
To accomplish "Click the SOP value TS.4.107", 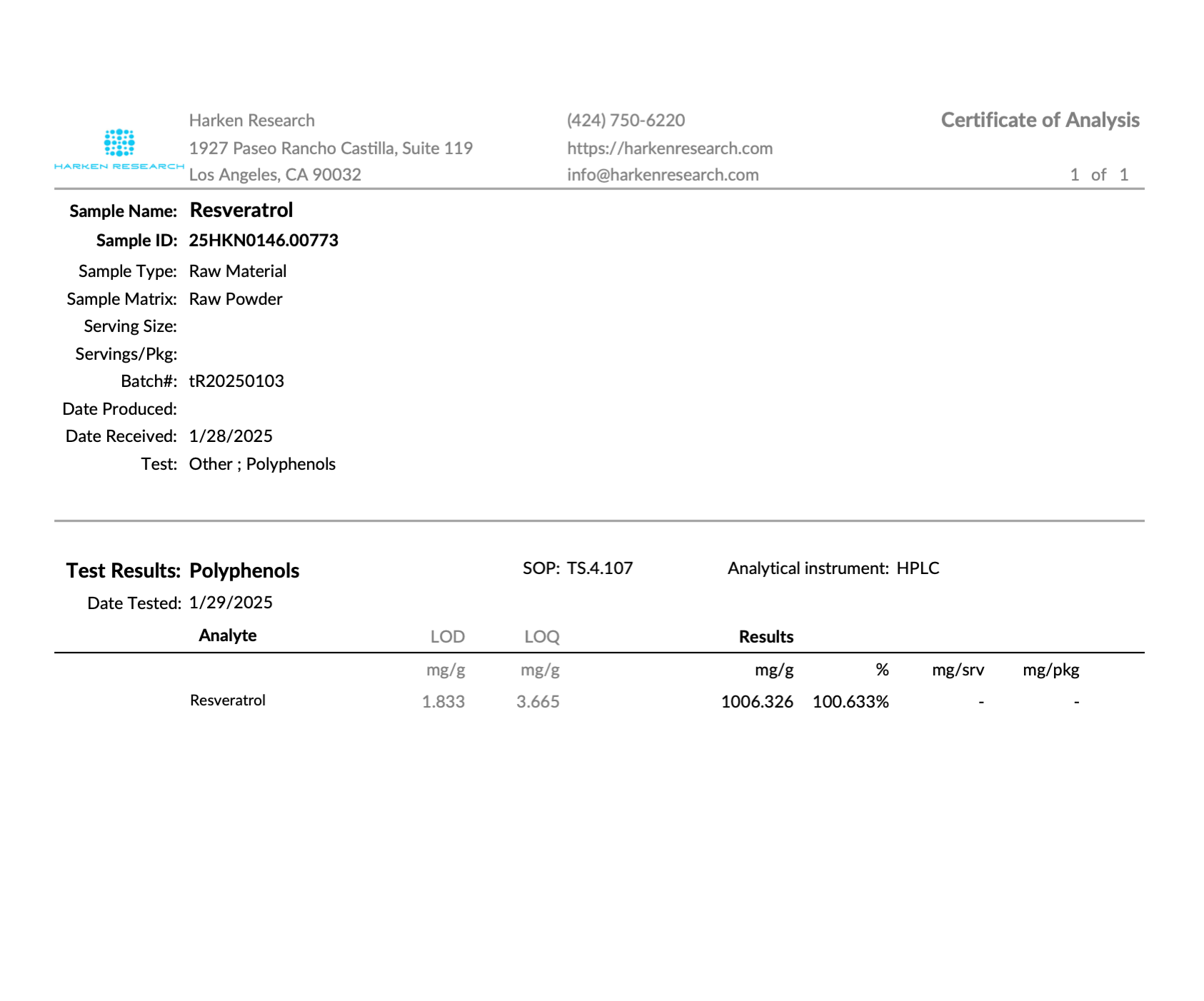I will tap(600, 568).
